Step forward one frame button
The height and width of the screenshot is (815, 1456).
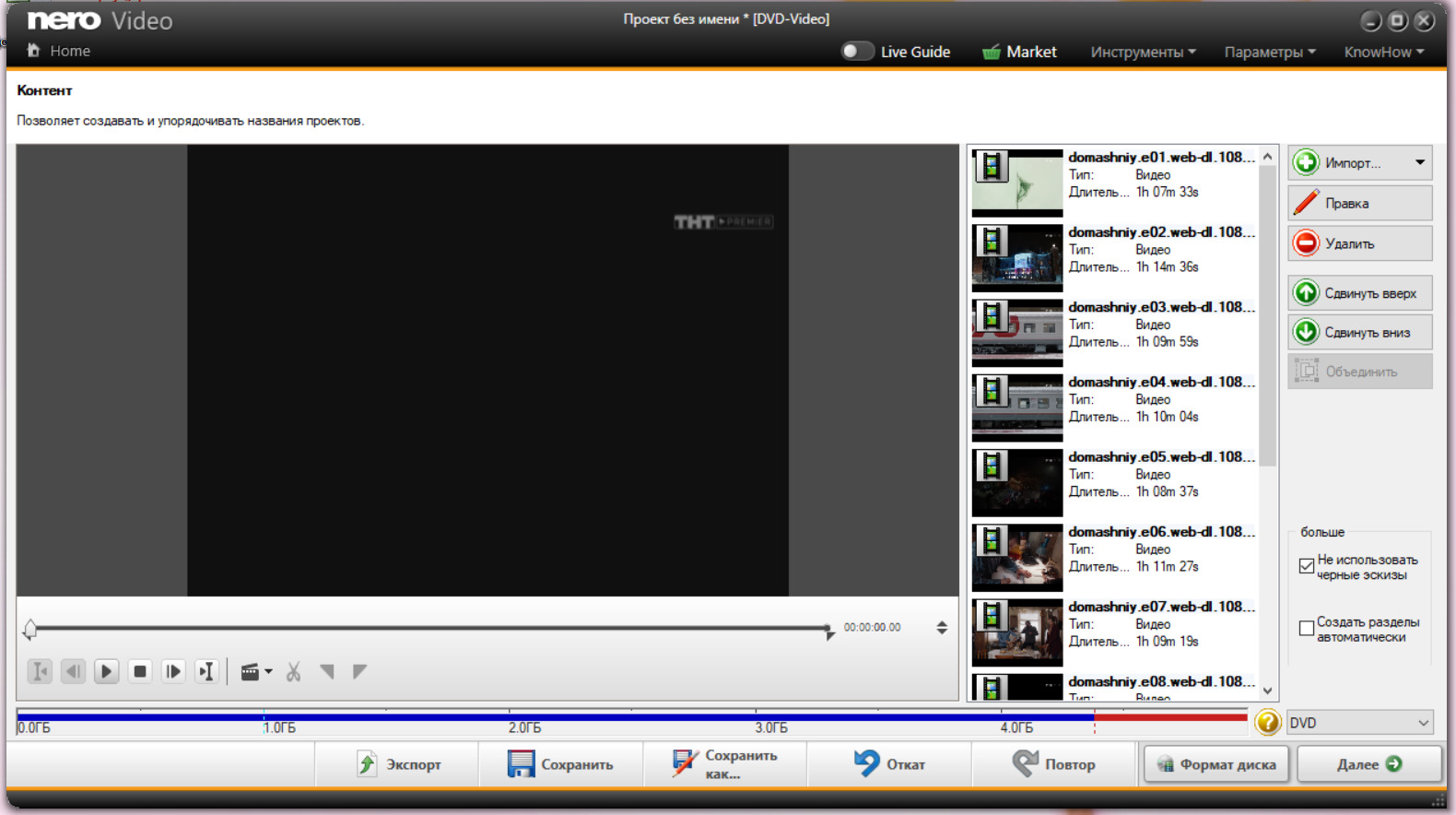click(x=173, y=671)
